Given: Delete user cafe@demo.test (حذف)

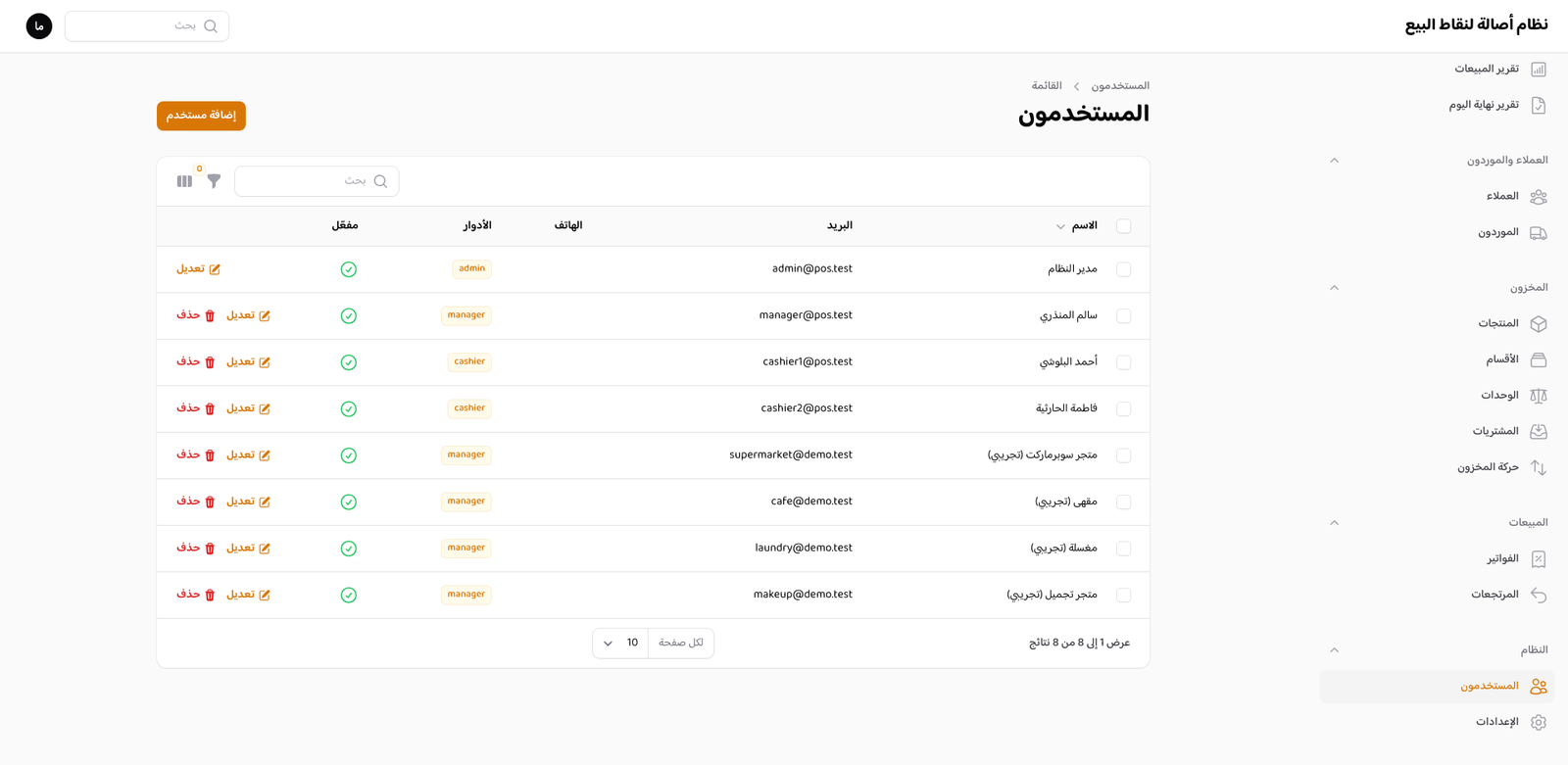Looking at the screenshot, I should point(196,502).
